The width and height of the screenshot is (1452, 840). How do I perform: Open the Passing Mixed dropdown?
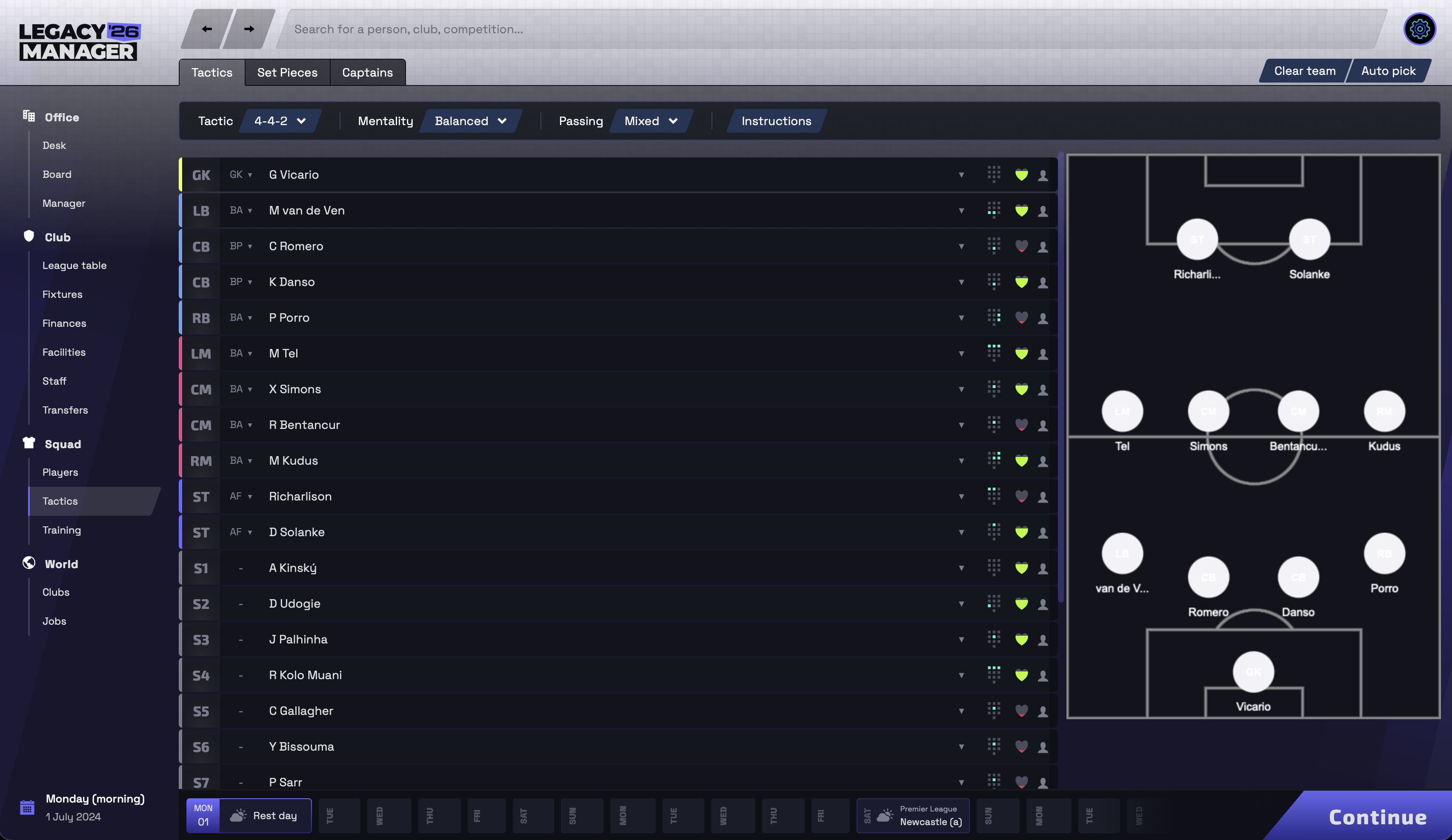coord(650,121)
